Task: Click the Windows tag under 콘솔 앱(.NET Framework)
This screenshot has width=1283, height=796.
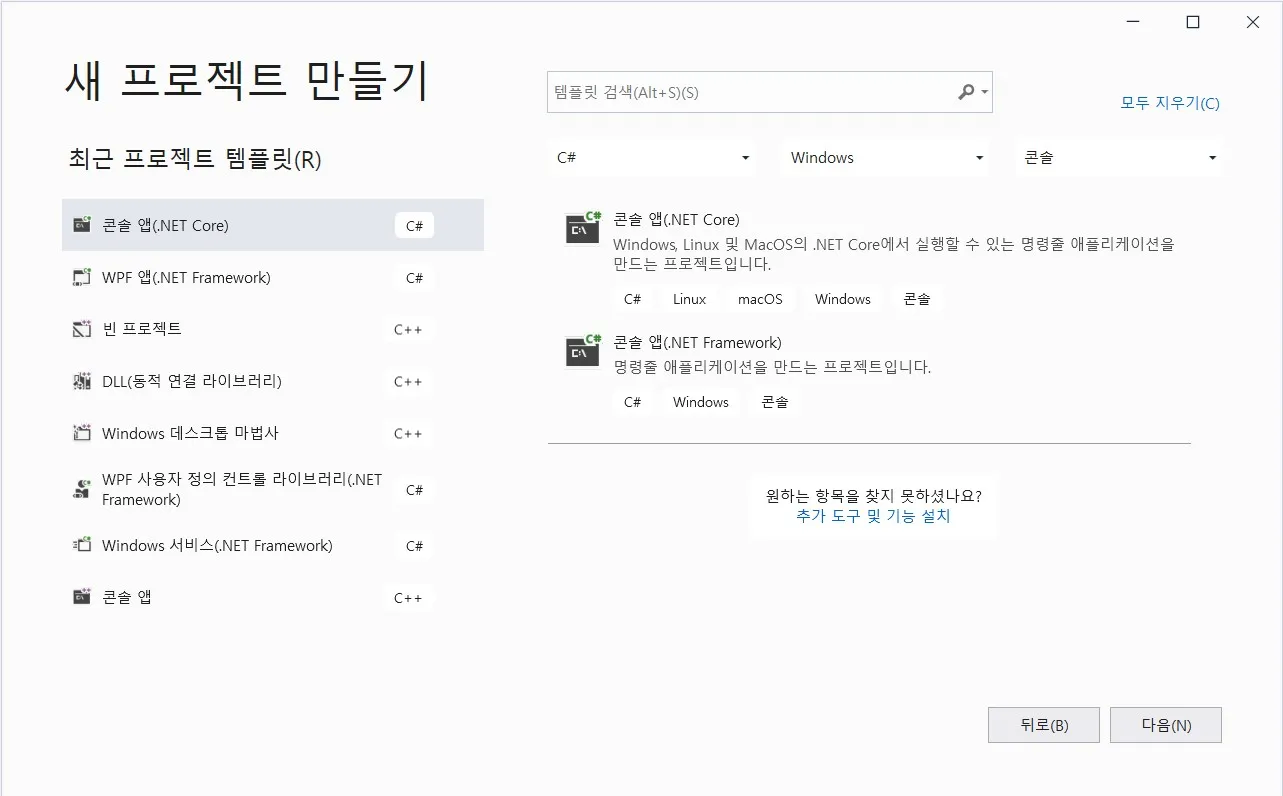Action: pyautogui.click(x=700, y=402)
